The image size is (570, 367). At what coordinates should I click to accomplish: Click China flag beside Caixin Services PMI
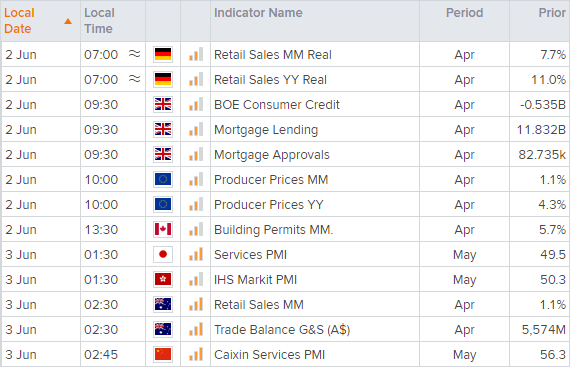[163, 354]
